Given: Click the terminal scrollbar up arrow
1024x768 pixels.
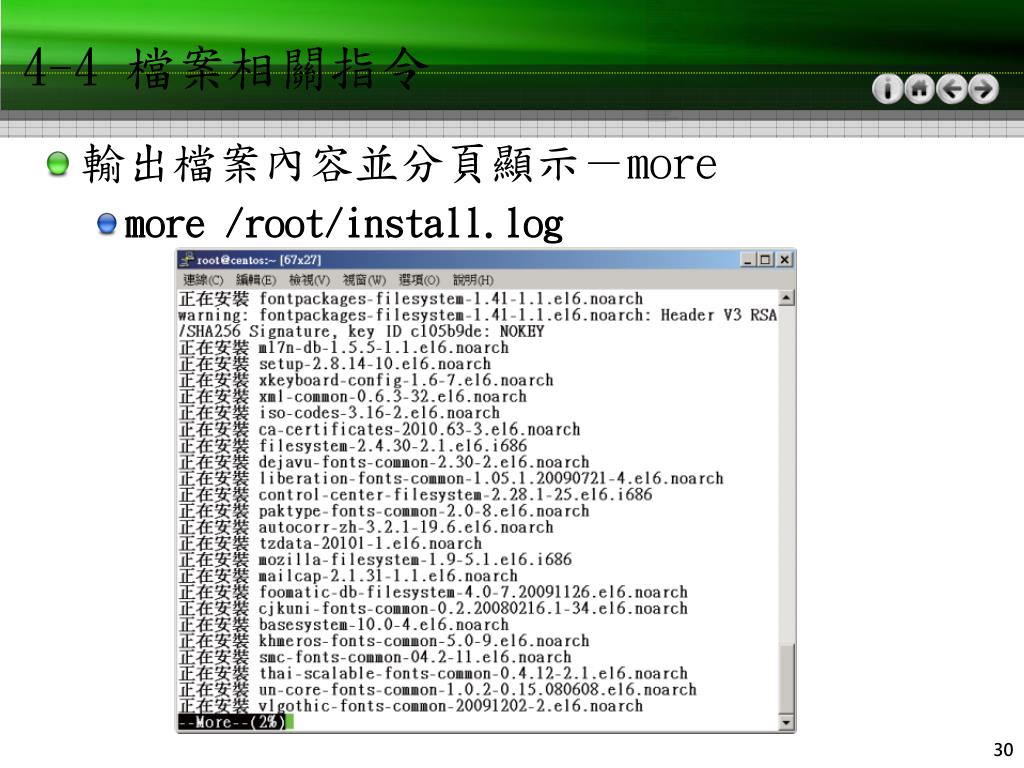Looking at the screenshot, I should [x=786, y=298].
